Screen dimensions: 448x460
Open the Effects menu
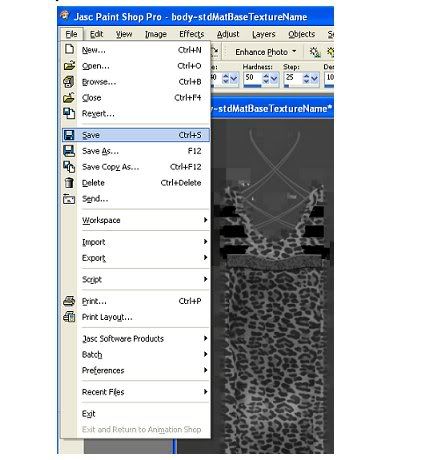coord(191,34)
